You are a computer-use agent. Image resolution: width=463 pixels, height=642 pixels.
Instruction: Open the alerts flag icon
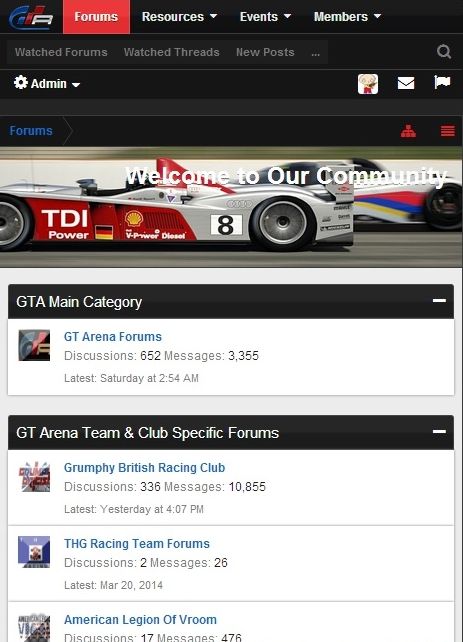coord(442,82)
